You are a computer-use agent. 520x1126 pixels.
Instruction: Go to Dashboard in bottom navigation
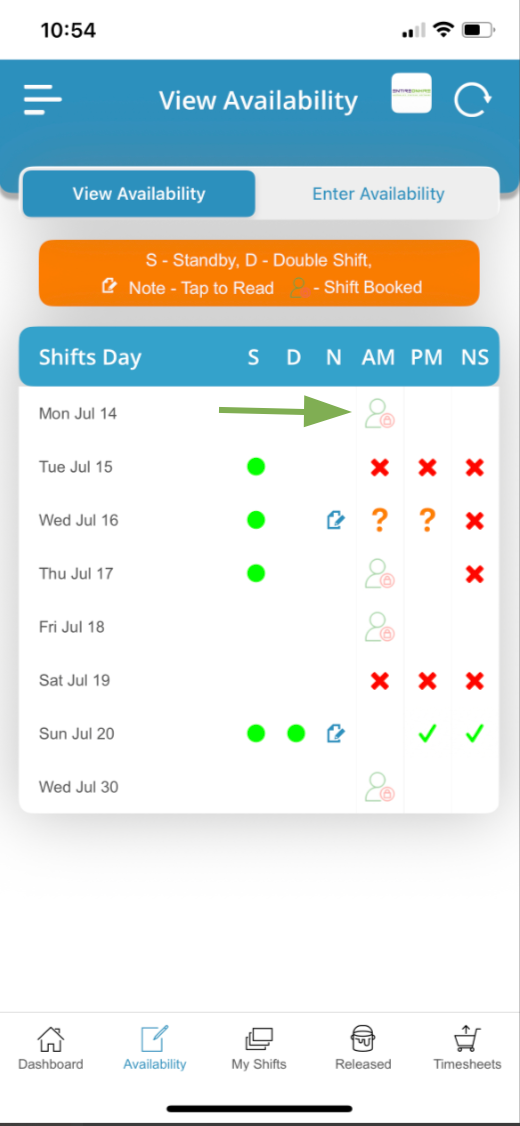pyautogui.click(x=50, y=1048)
